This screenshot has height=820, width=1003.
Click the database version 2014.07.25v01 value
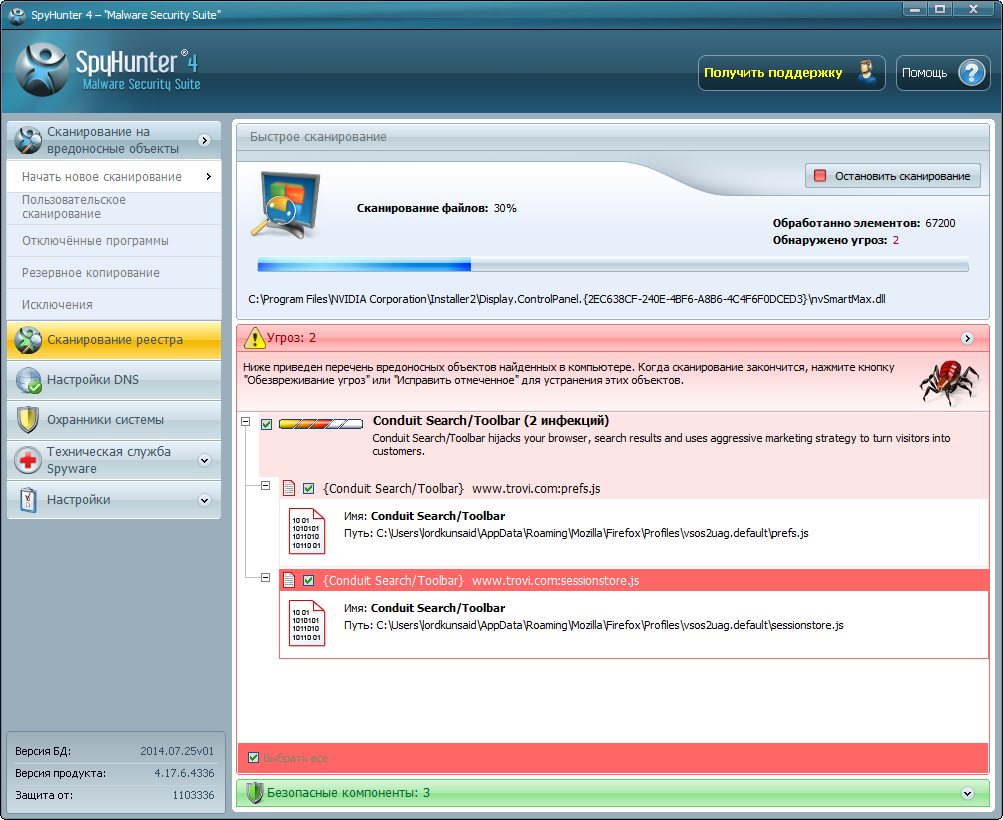pos(177,751)
